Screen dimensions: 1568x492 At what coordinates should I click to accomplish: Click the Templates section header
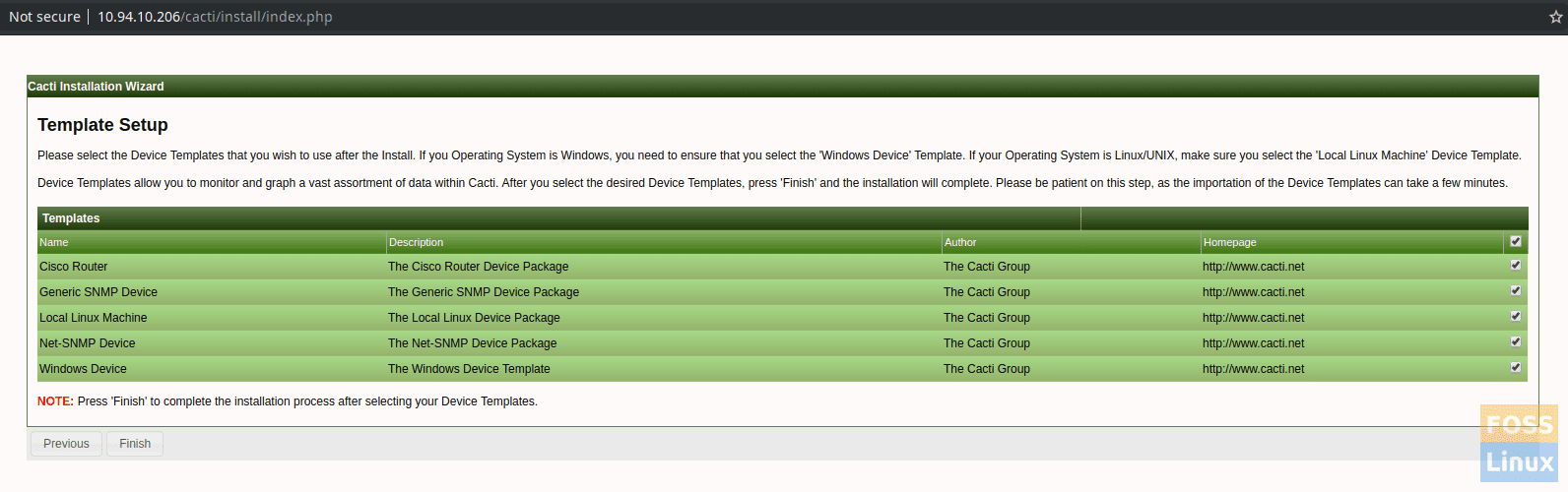point(71,218)
